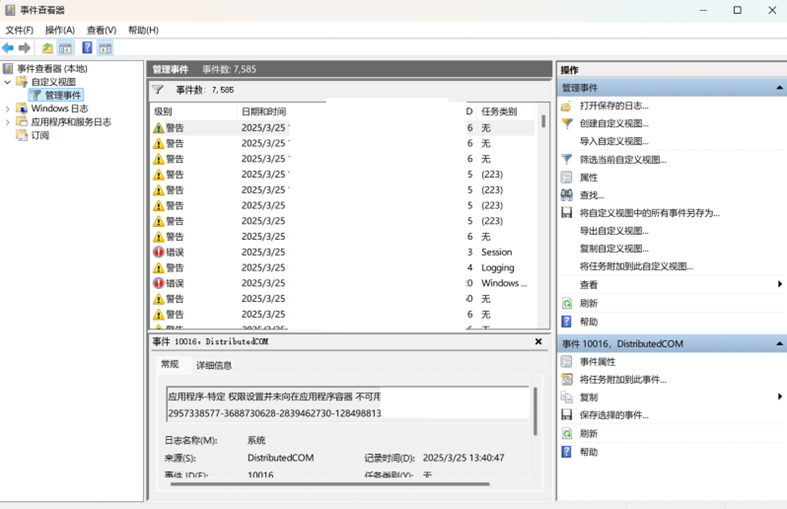Collapse the 管理事件 actions section header
The height and width of the screenshot is (509, 787).
click(779, 88)
